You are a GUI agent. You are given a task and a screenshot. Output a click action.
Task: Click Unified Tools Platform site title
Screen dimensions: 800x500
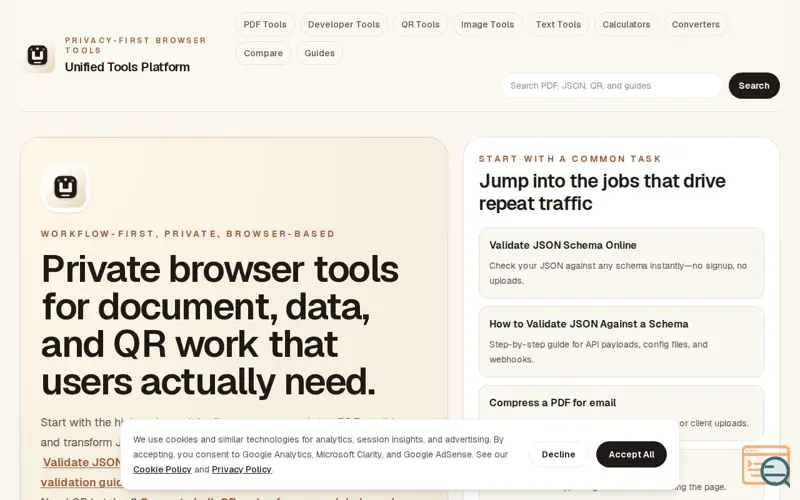click(127, 67)
